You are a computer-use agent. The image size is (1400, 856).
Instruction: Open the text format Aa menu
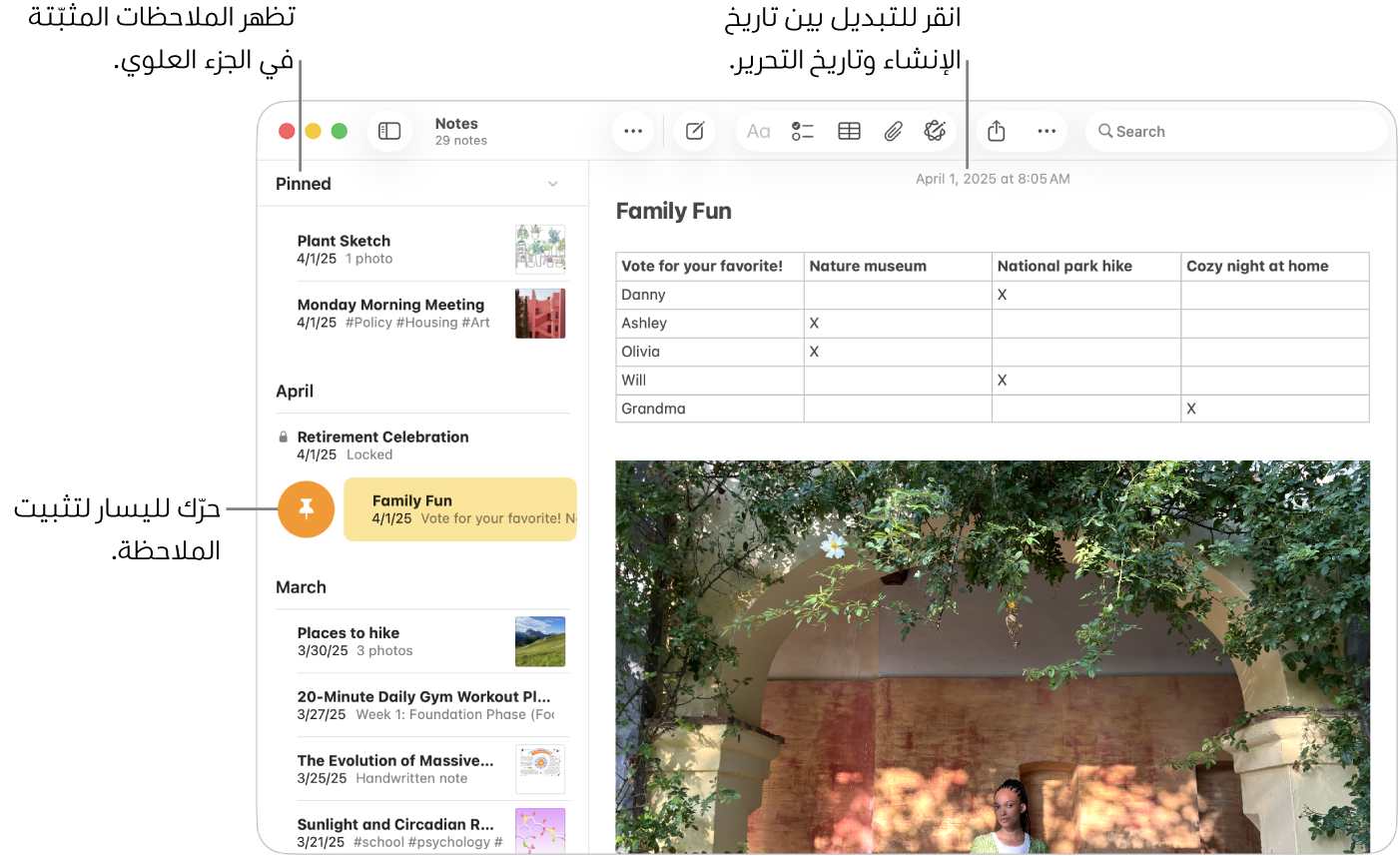coord(758,131)
